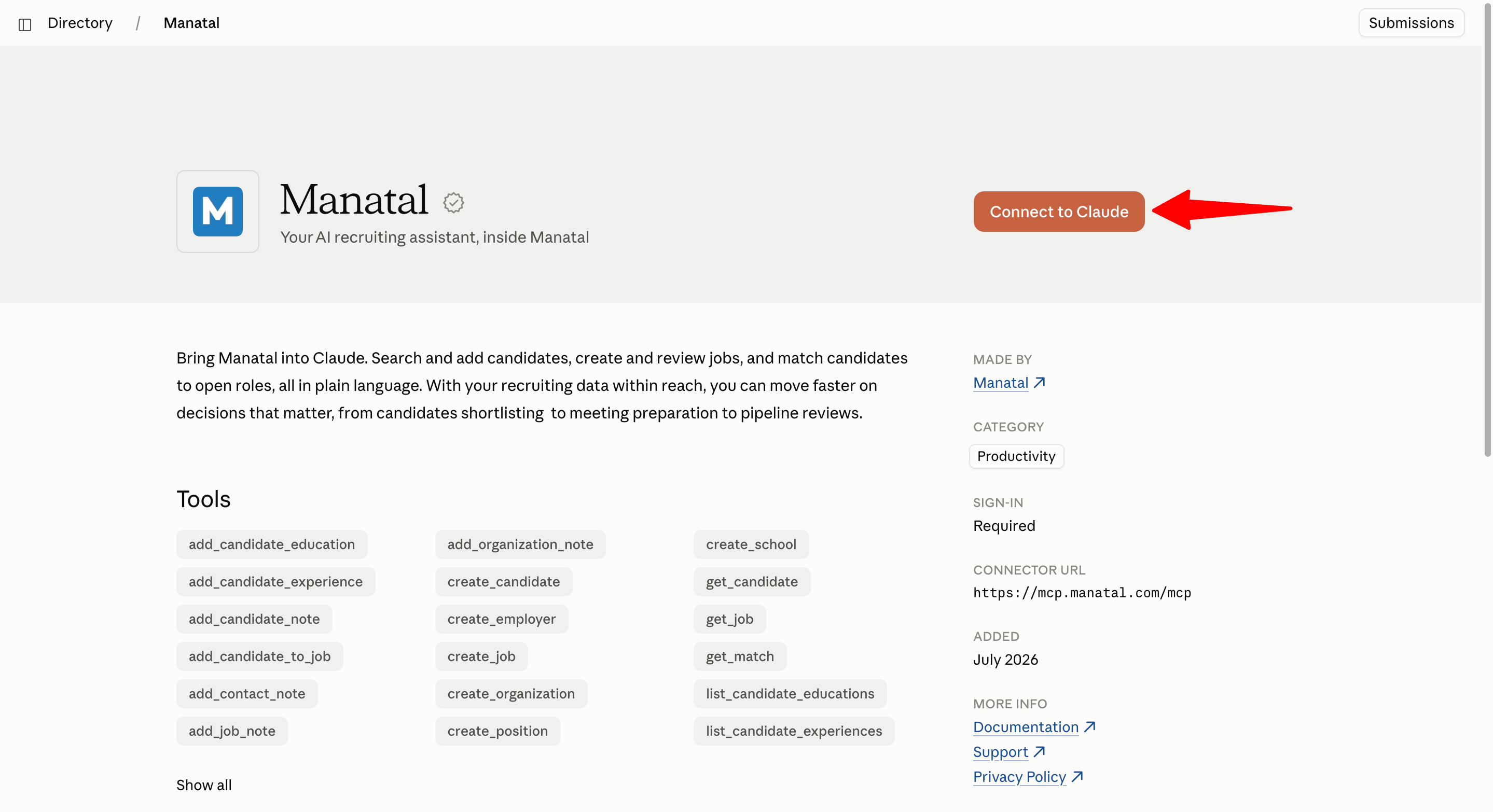Click the connector URL https://mcp.manatal.com/mcp

1082,593
